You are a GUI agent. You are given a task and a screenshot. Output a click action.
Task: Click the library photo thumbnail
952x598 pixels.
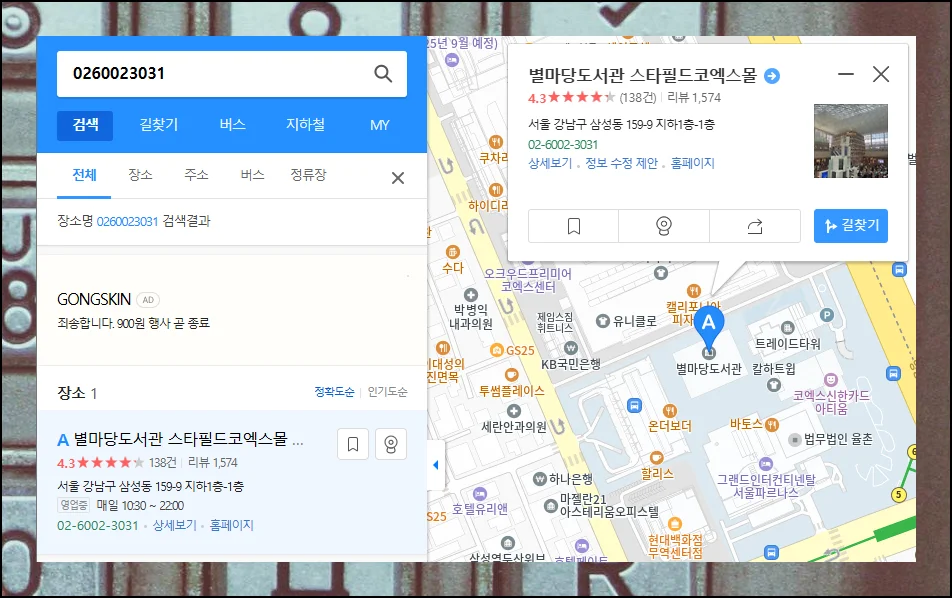(x=850, y=141)
